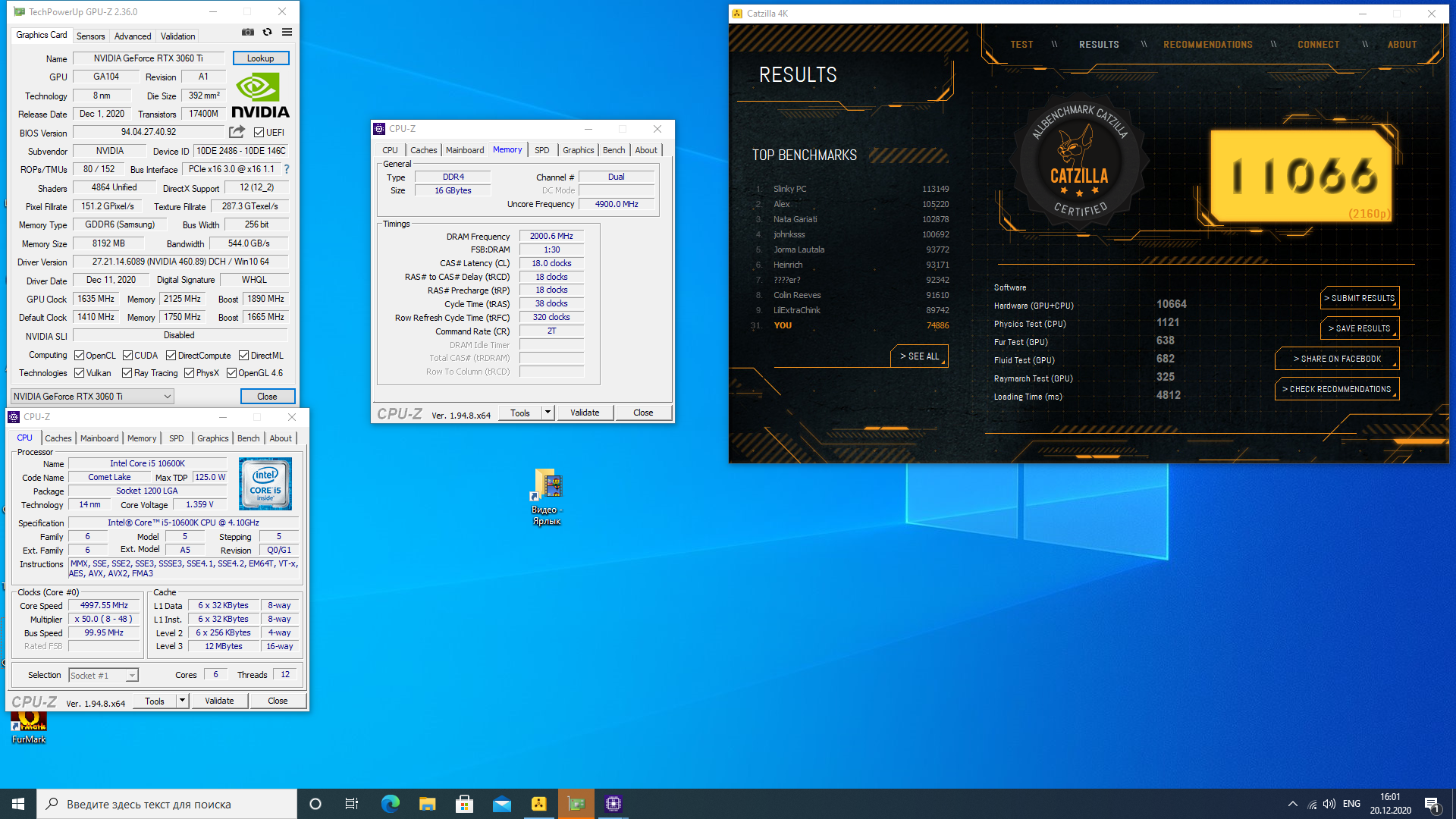Click Validate in the CPU-Z Memory window
The image size is (1456, 819).
(585, 413)
